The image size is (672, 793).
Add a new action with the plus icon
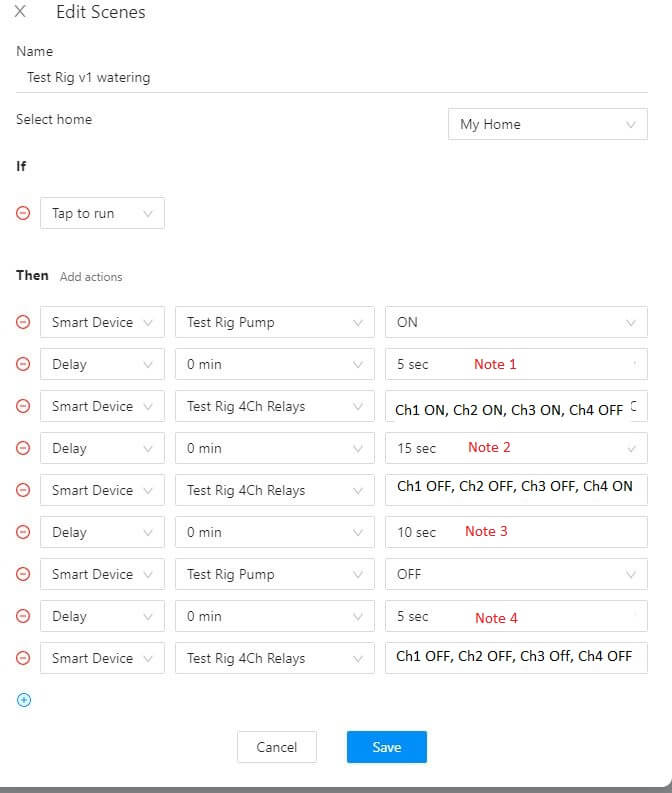[x=24, y=700]
